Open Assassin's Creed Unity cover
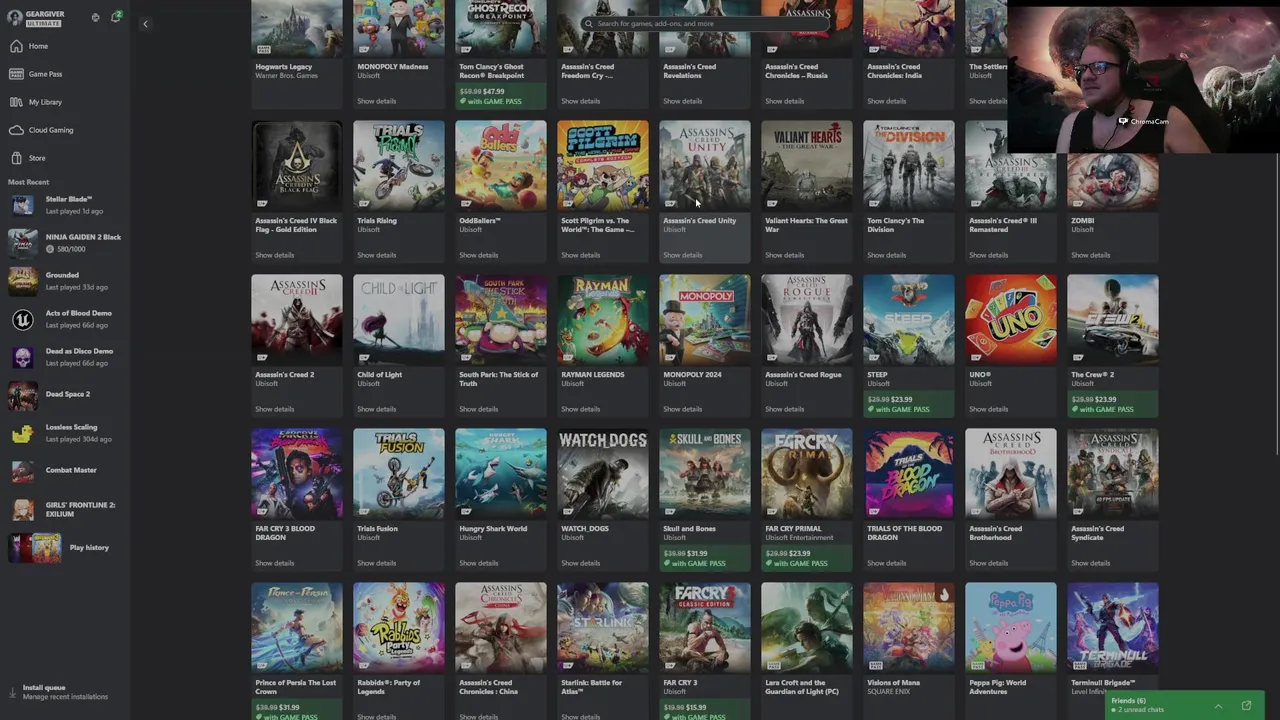 pos(705,166)
